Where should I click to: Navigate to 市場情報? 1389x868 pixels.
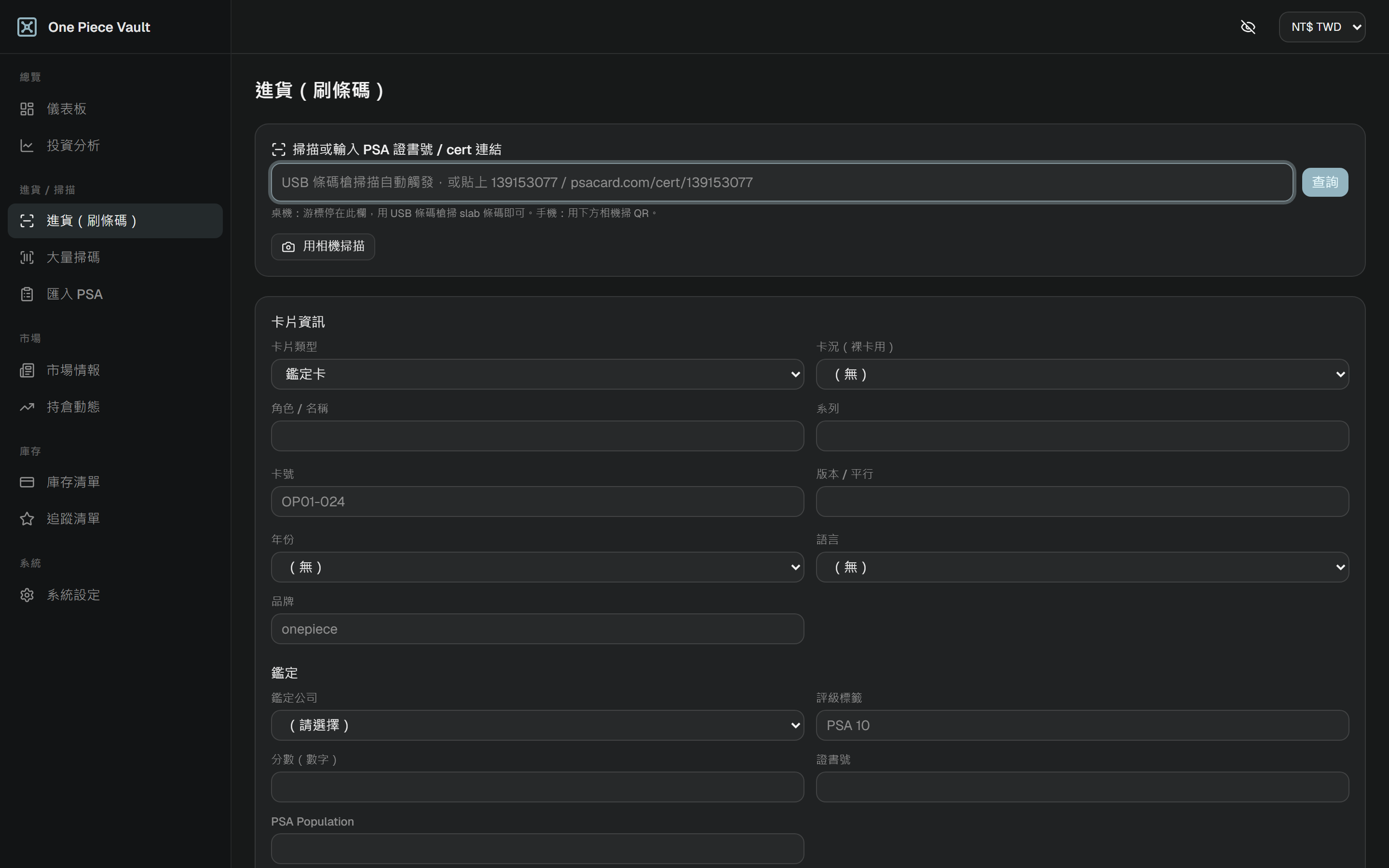tap(115, 370)
